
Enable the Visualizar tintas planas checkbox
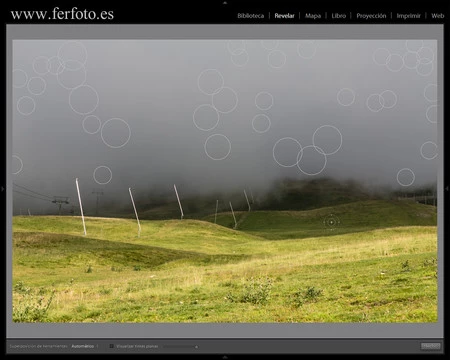112,346
